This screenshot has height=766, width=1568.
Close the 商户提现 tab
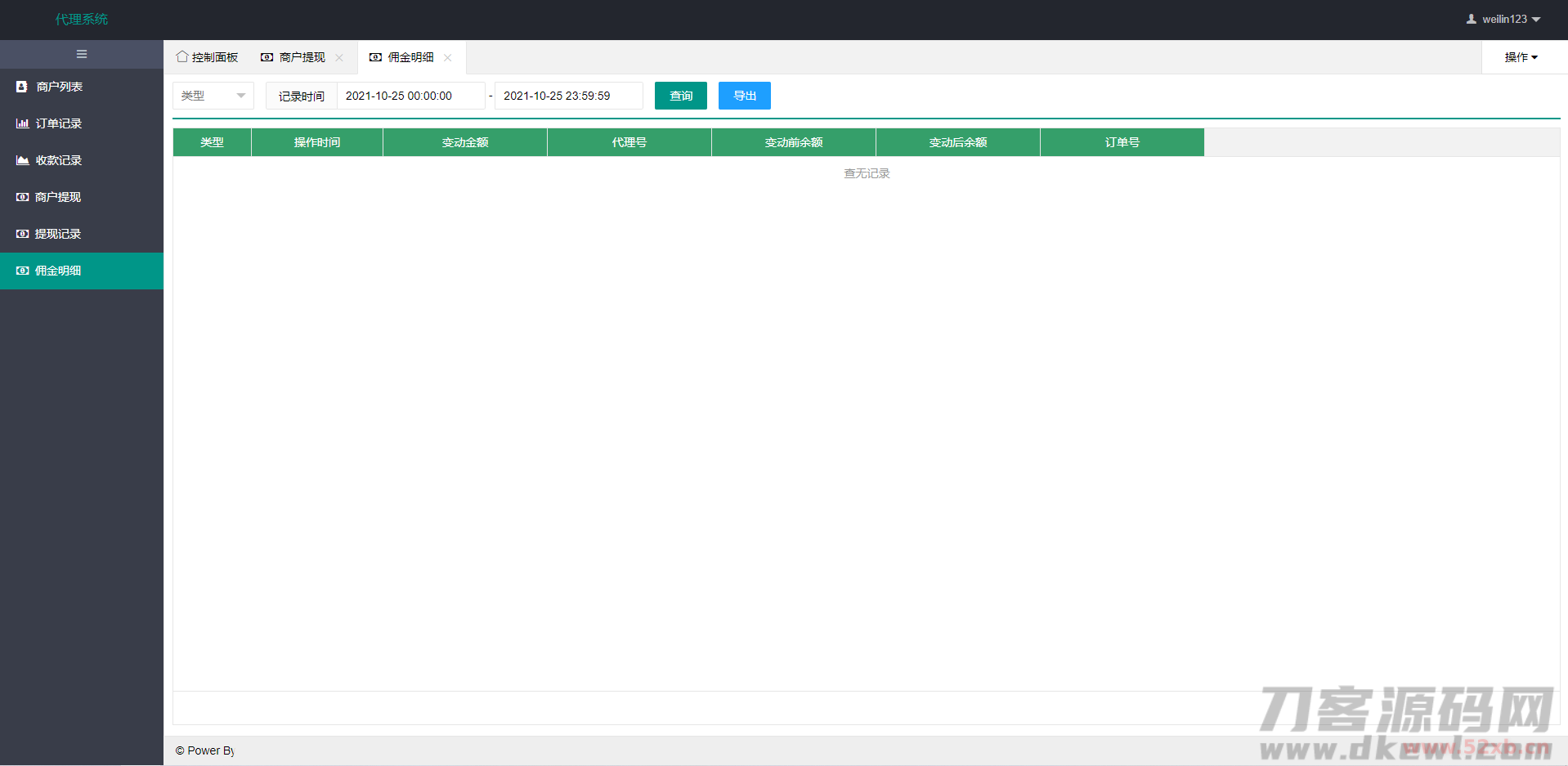click(339, 57)
